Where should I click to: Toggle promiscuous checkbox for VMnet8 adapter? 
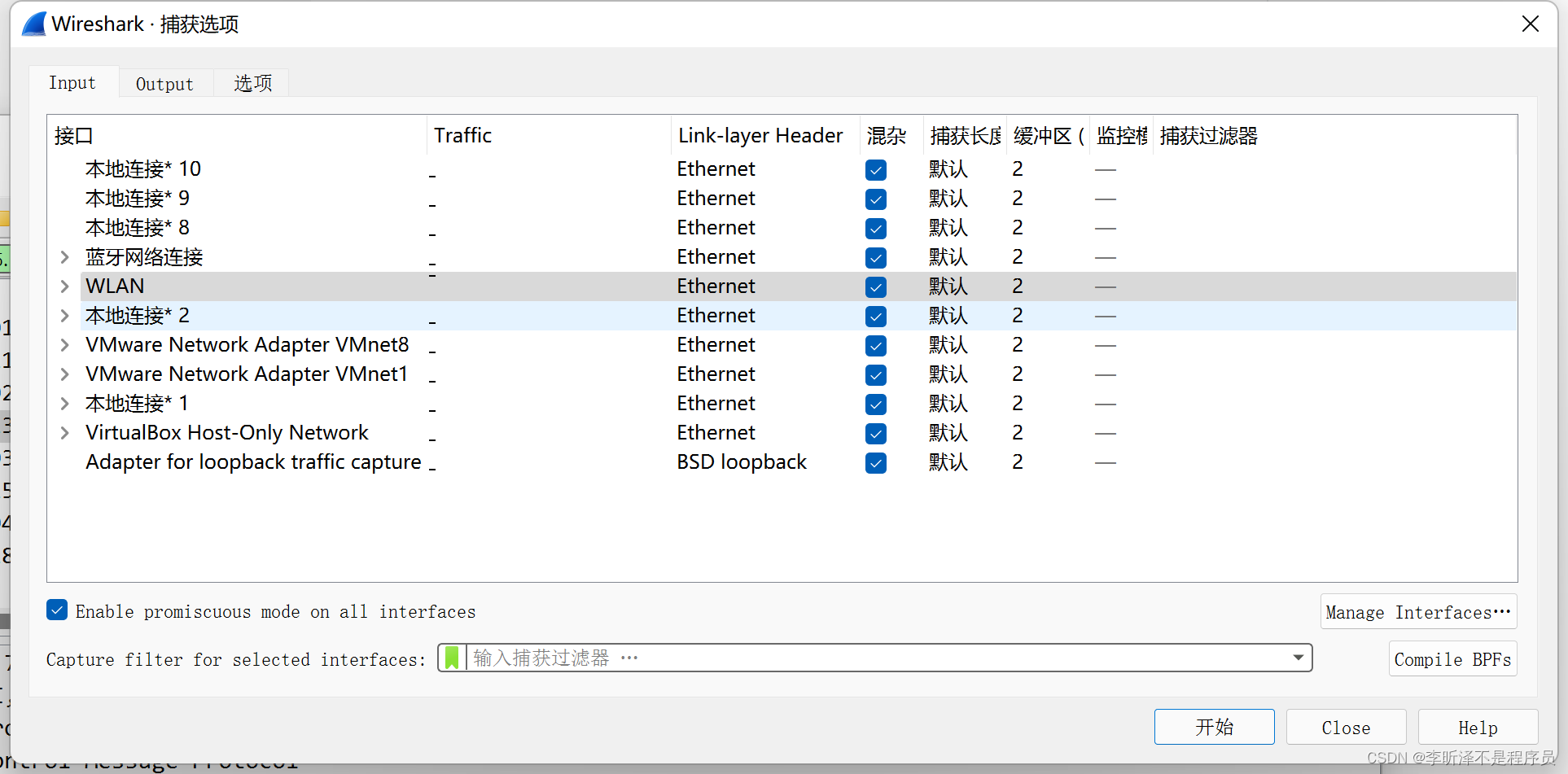coord(876,346)
